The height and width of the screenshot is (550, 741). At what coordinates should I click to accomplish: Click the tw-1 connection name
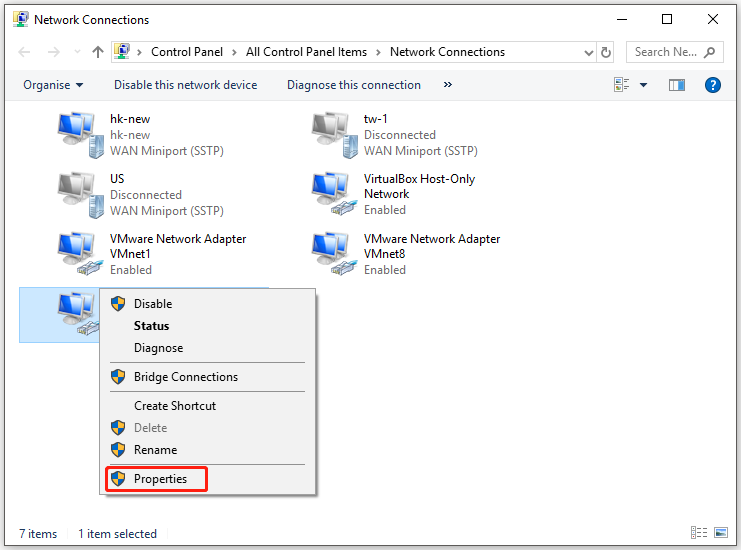click(x=375, y=119)
